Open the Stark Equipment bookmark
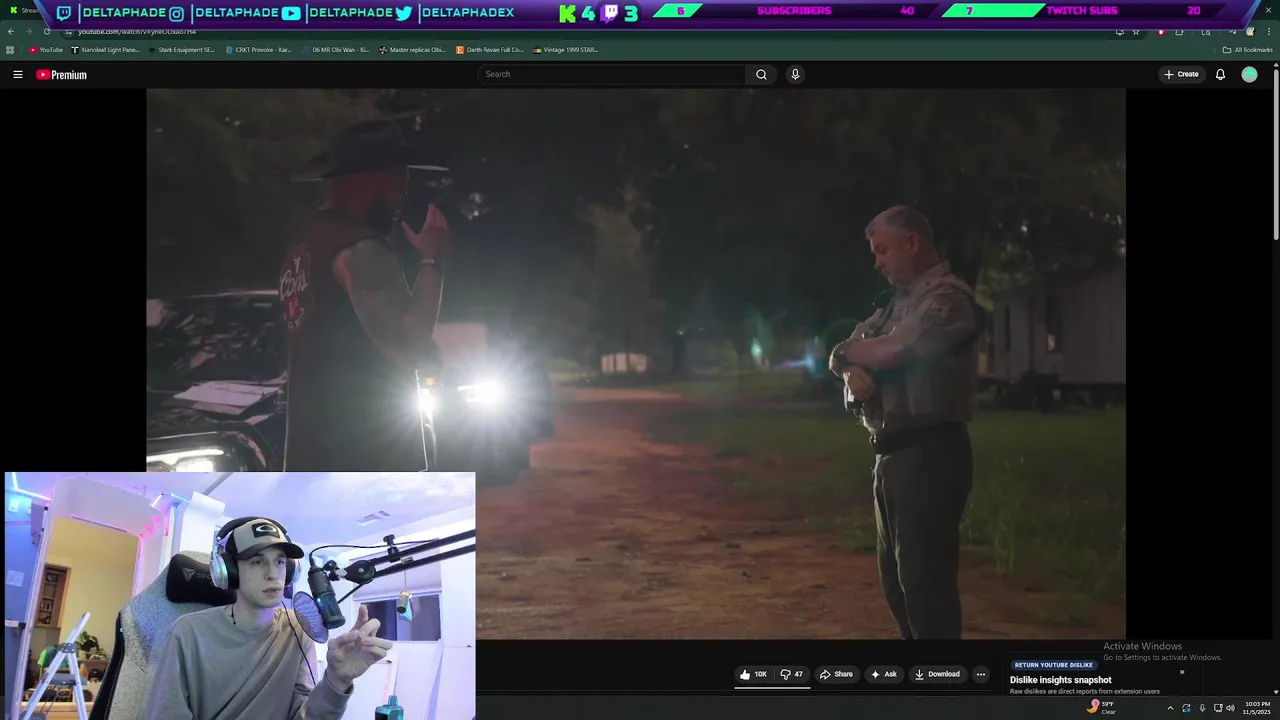Image resolution: width=1280 pixels, height=720 pixels. click(181, 49)
